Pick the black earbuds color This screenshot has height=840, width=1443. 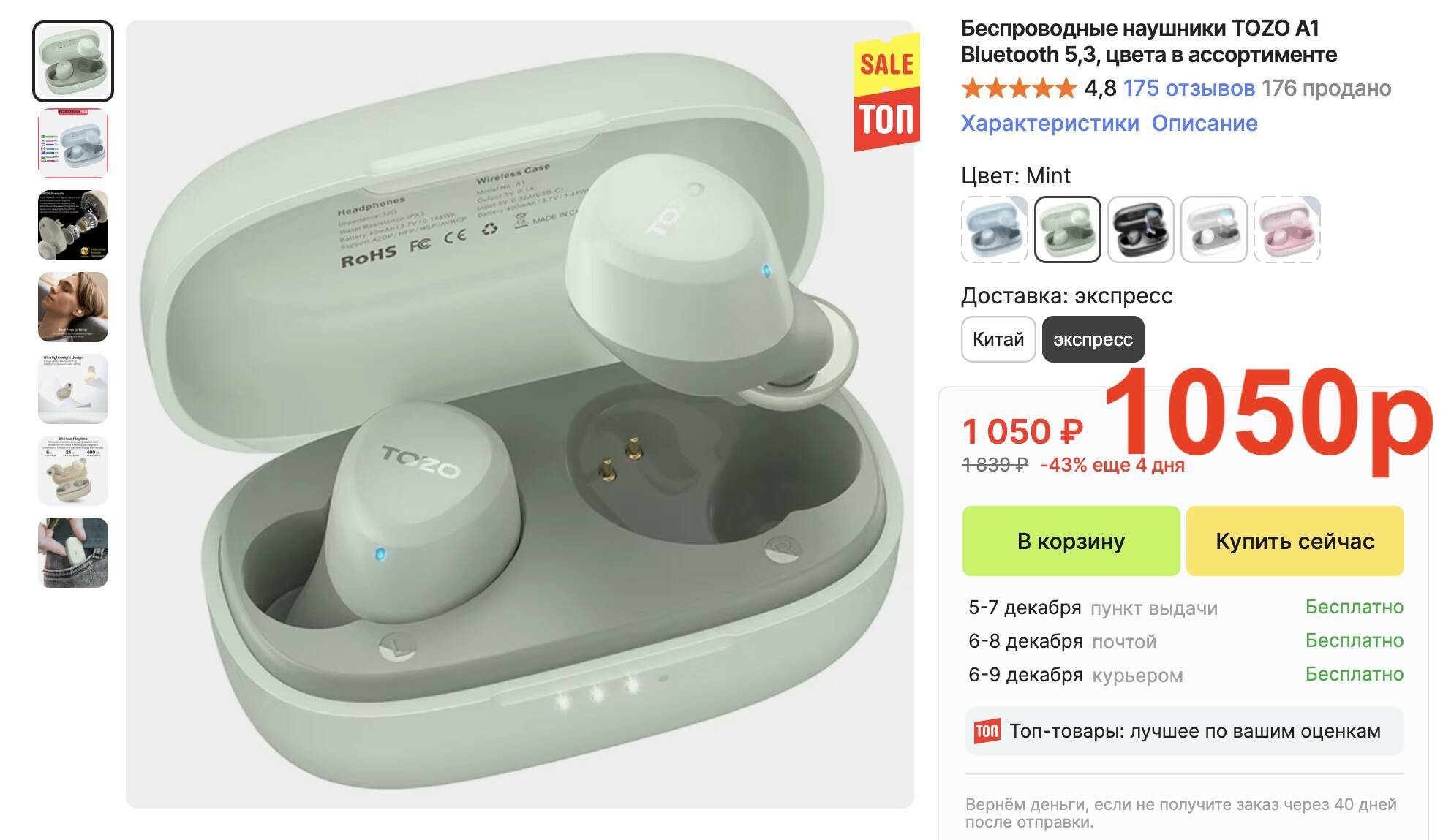click(x=1140, y=230)
